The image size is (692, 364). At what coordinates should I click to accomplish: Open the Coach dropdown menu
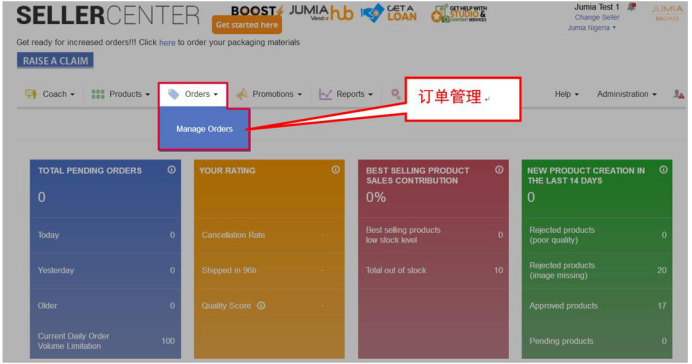tap(50, 94)
